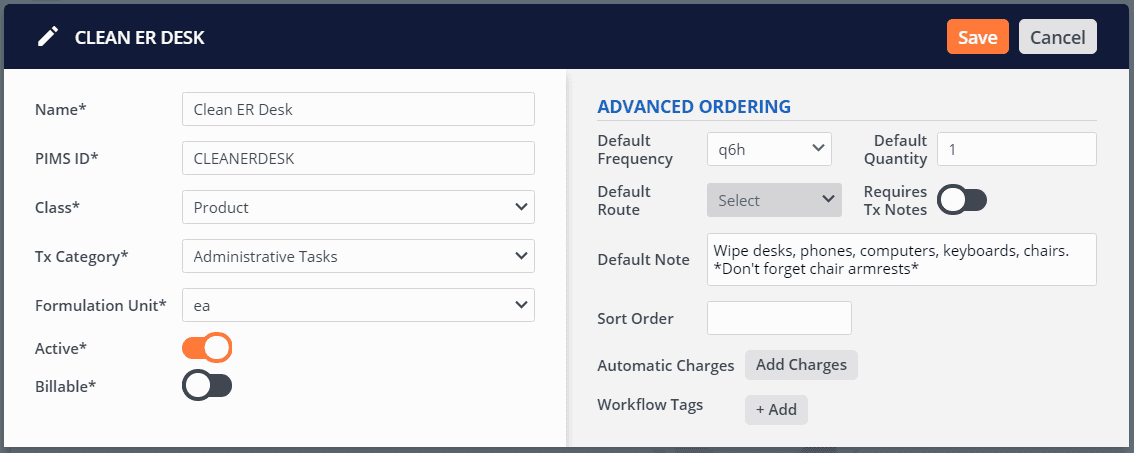Click the Sort Order input box
The width and height of the screenshot is (1134, 453).
pyautogui.click(x=779, y=318)
